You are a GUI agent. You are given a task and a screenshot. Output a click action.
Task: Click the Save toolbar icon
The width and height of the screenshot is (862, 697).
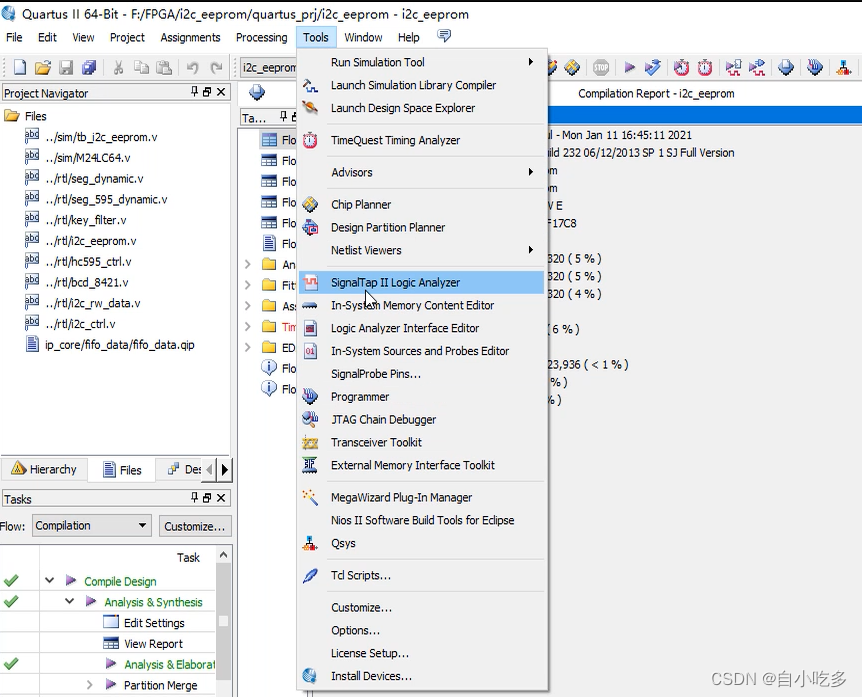(x=66, y=68)
